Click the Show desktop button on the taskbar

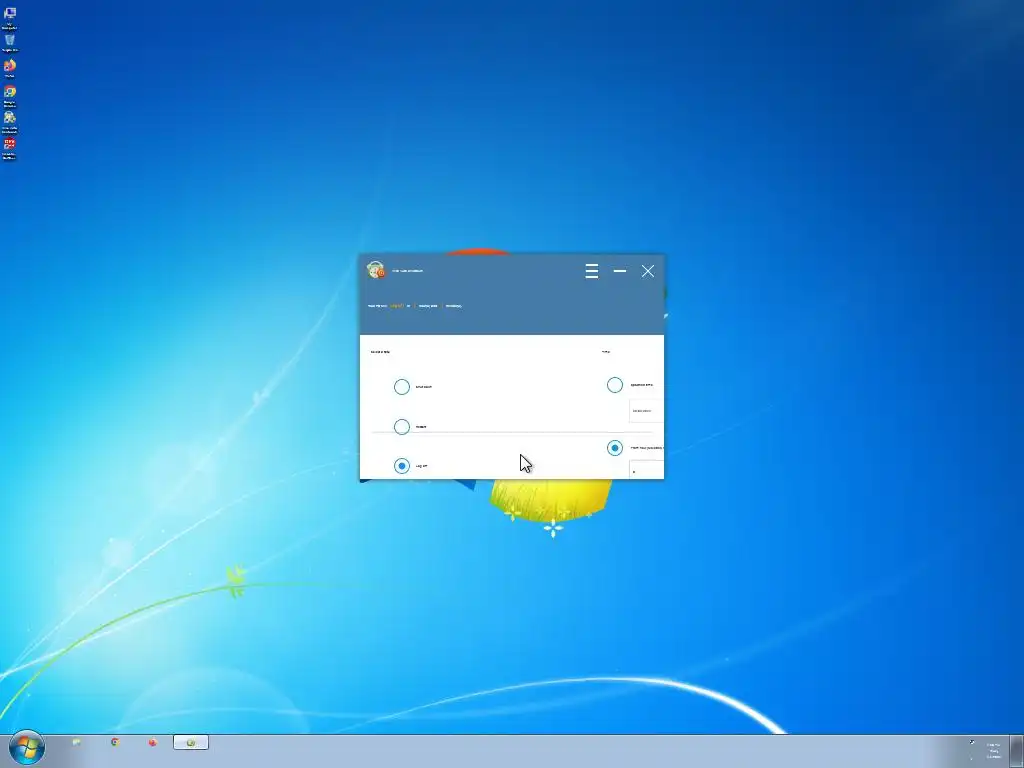pos(1017,751)
